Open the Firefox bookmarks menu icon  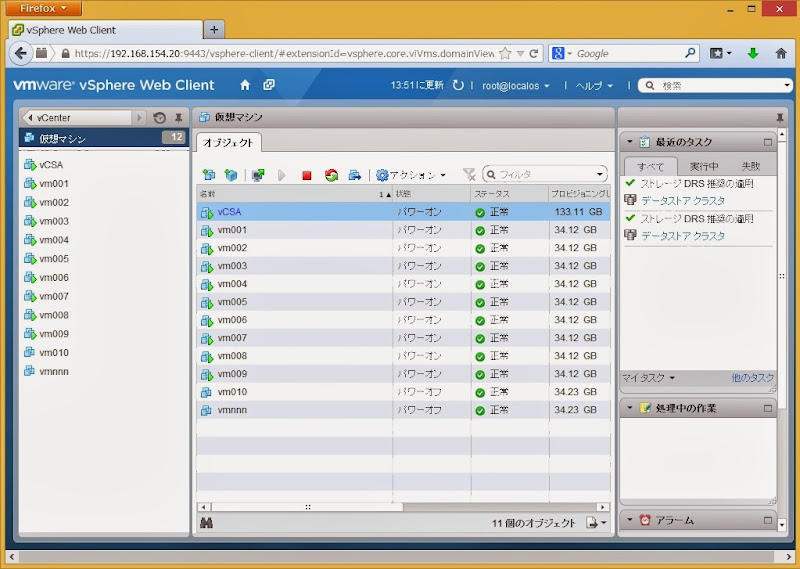click(720, 53)
